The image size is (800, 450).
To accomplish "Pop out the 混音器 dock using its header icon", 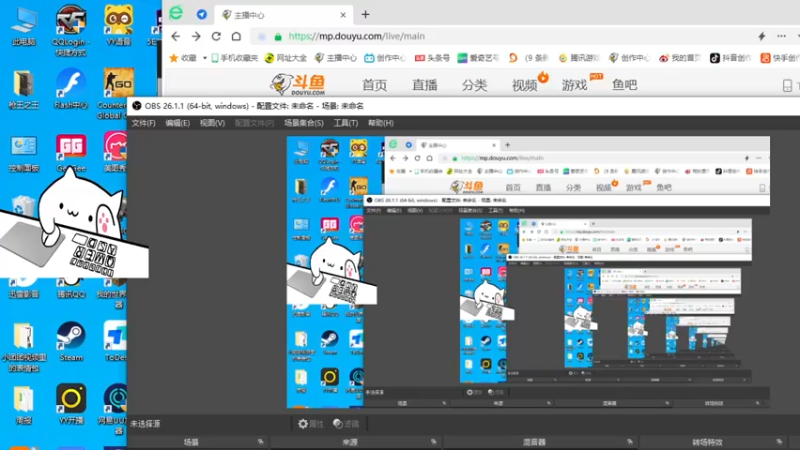I will [x=630, y=442].
